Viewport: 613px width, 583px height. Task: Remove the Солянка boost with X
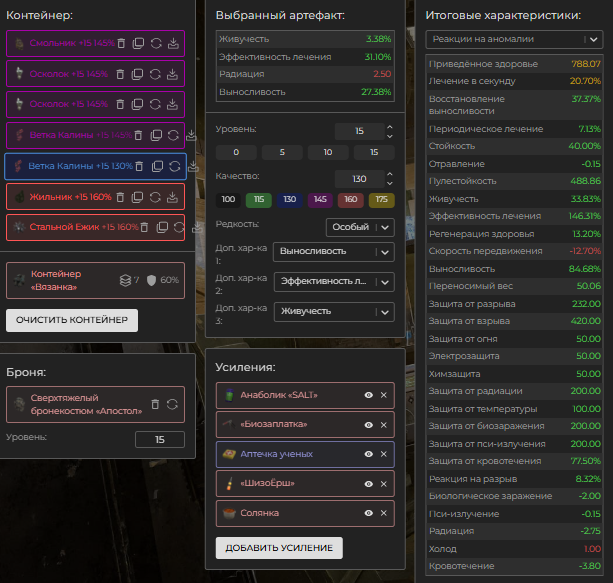pos(383,513)
